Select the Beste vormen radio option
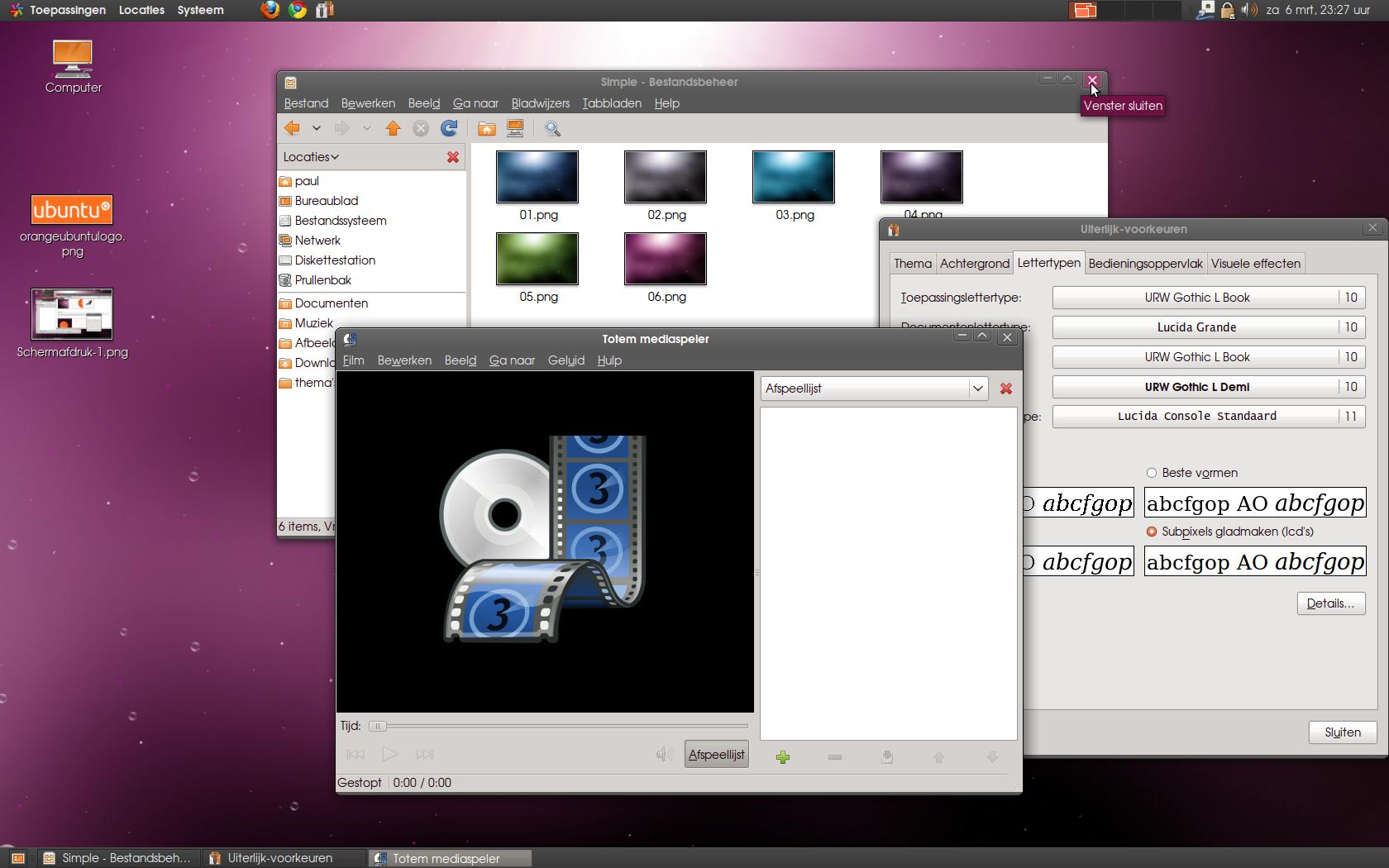 click(x=1152, y=473)
